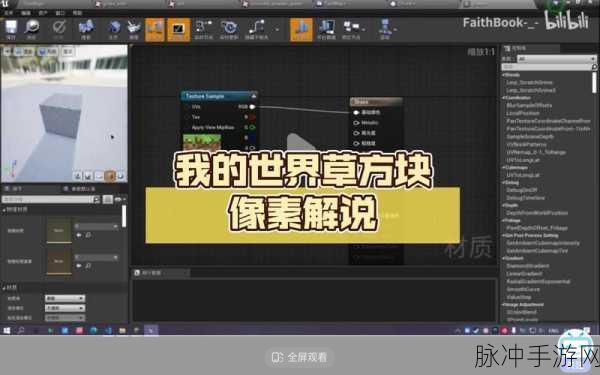Select DepthFromWorldPosition in the palette list
600x375 pixels.
coord(537,213)
